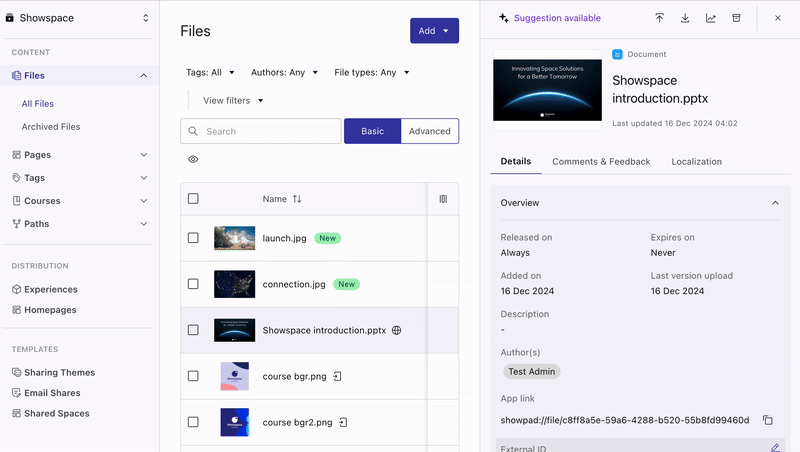The width and height of the screenshot is (800, 452).
Task: Click the Document type icon
Action: click(617, 54)
